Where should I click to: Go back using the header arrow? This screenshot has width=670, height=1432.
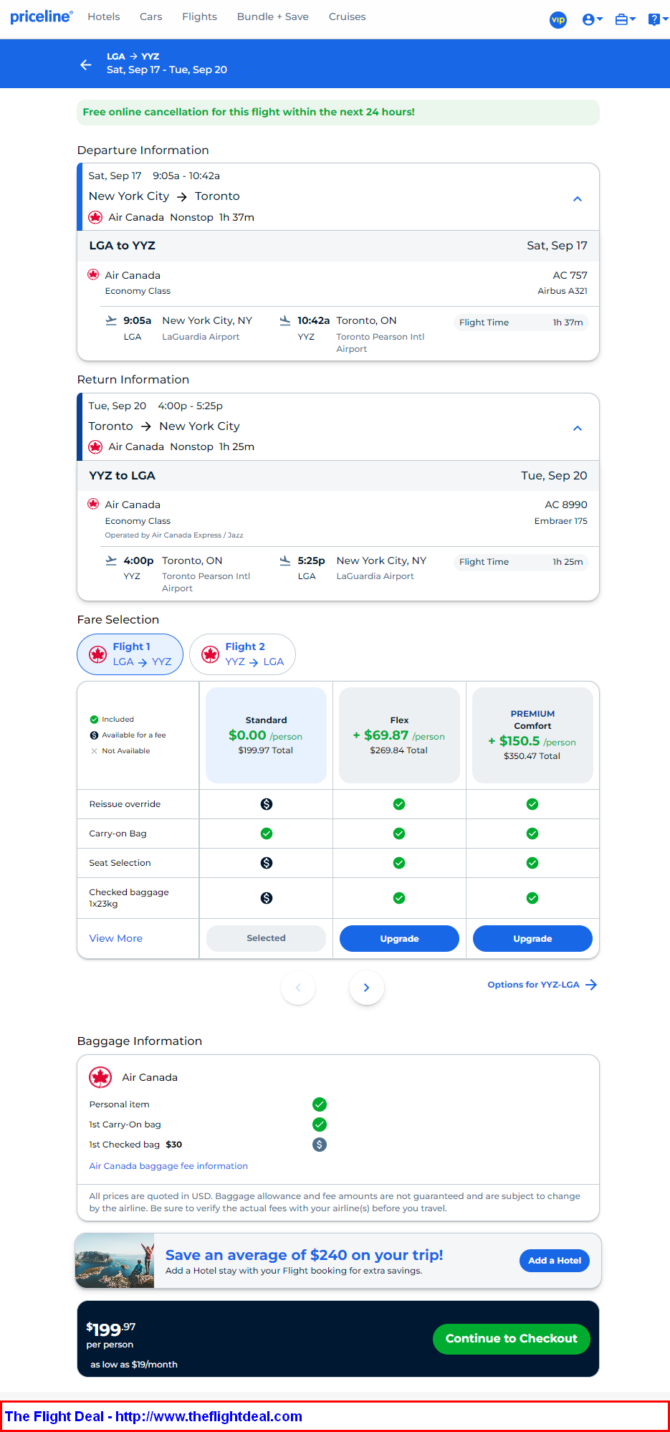tap(86, 64)
